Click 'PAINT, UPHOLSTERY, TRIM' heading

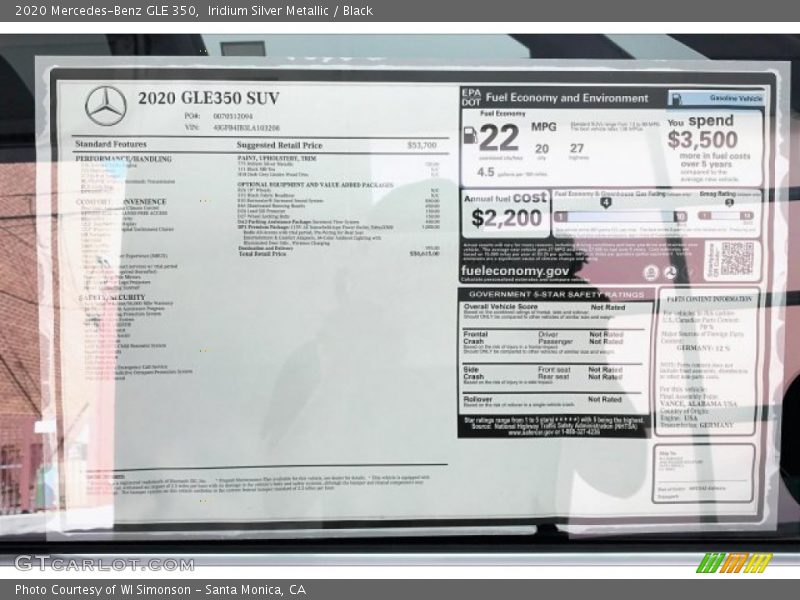(x=277, y=159)
